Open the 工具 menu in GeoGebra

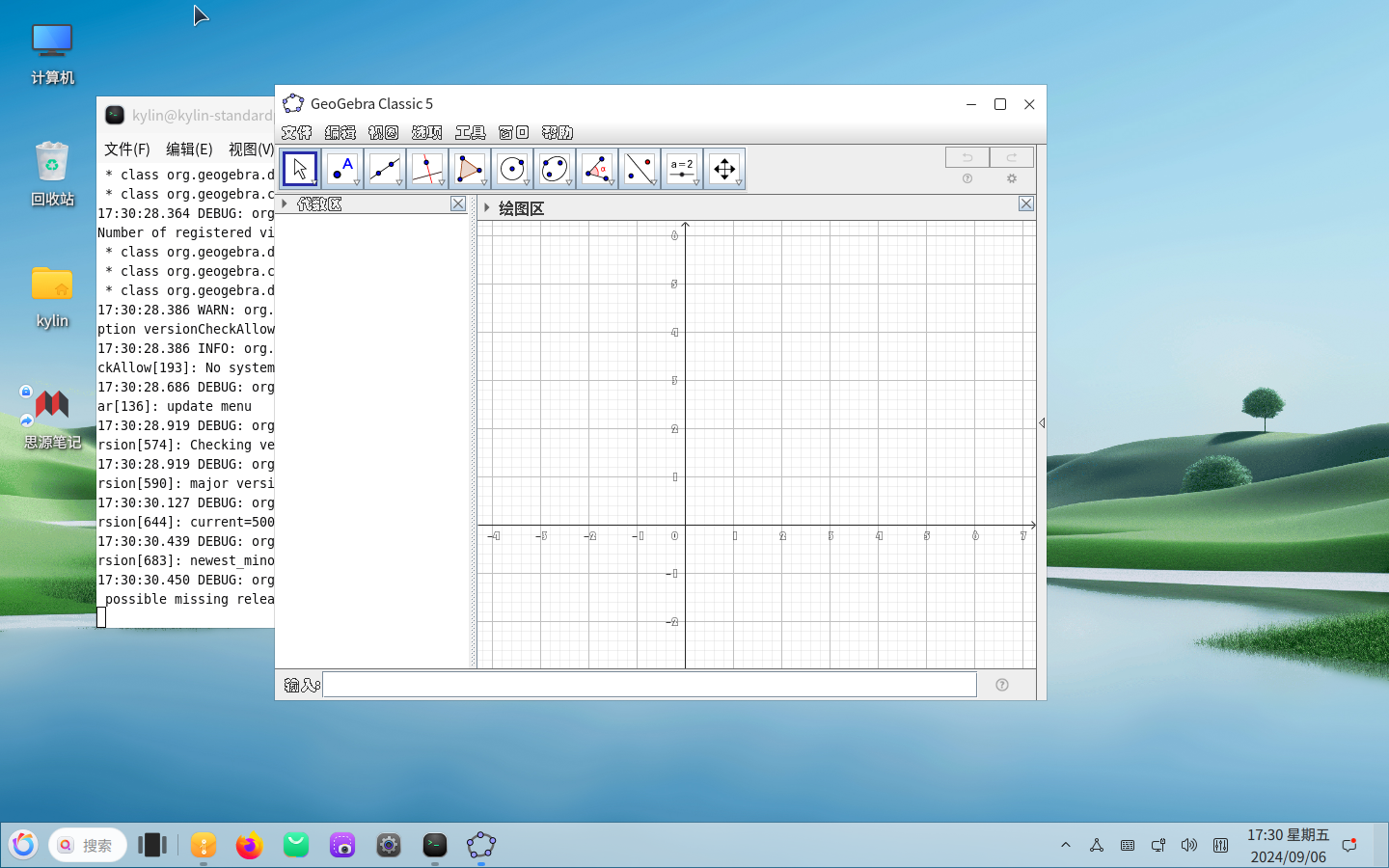click(x=470, y=132)
